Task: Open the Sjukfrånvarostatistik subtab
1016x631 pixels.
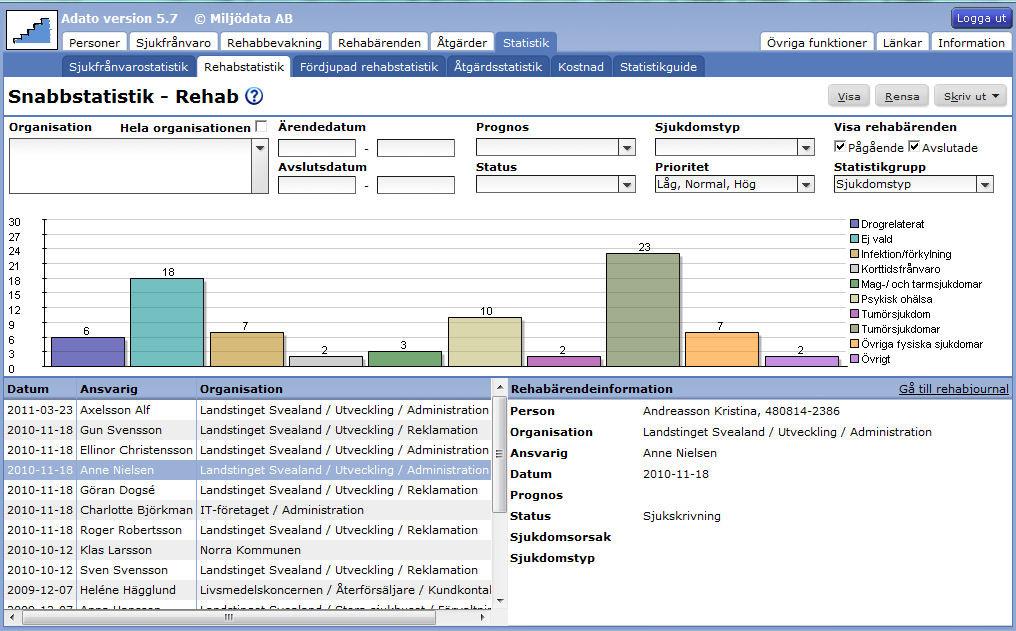Action: (x=128, y=66)
